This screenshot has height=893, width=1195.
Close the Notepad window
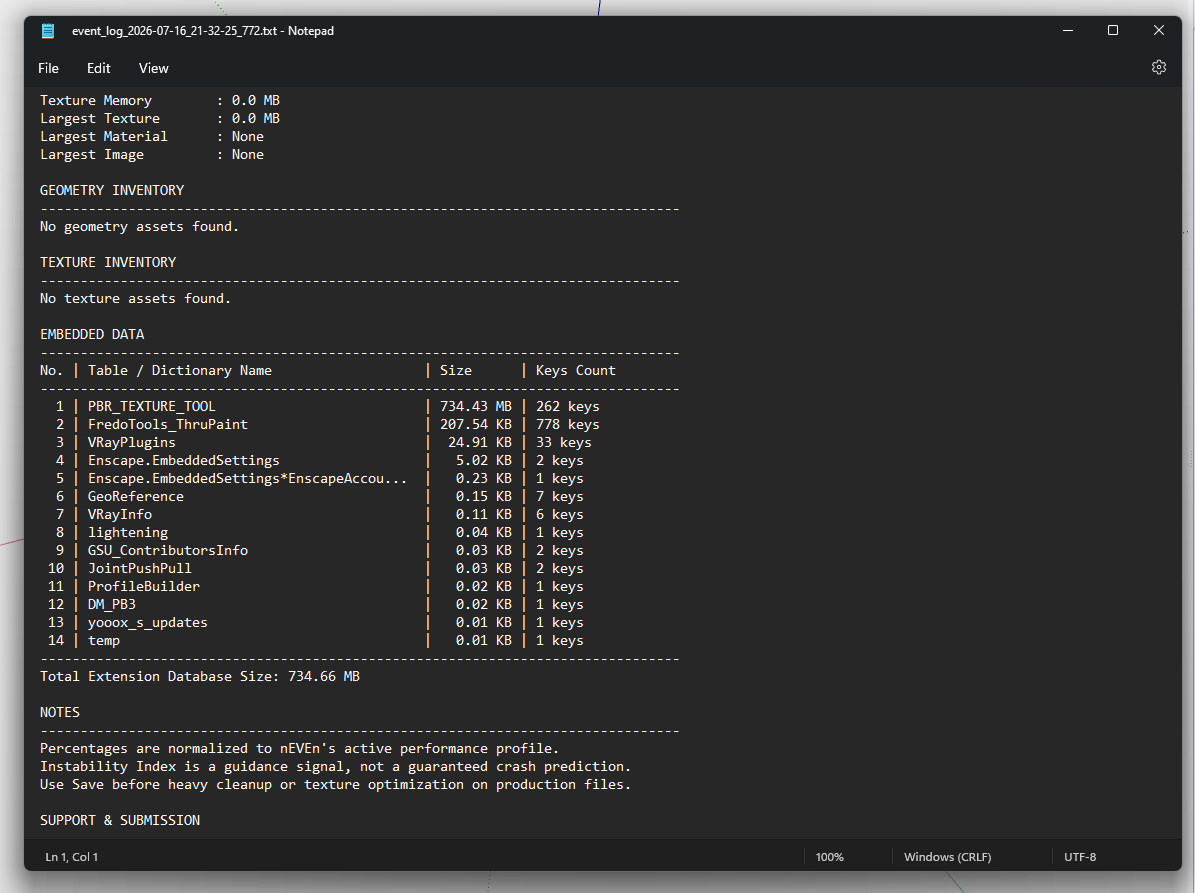(x=1158, y=30)
